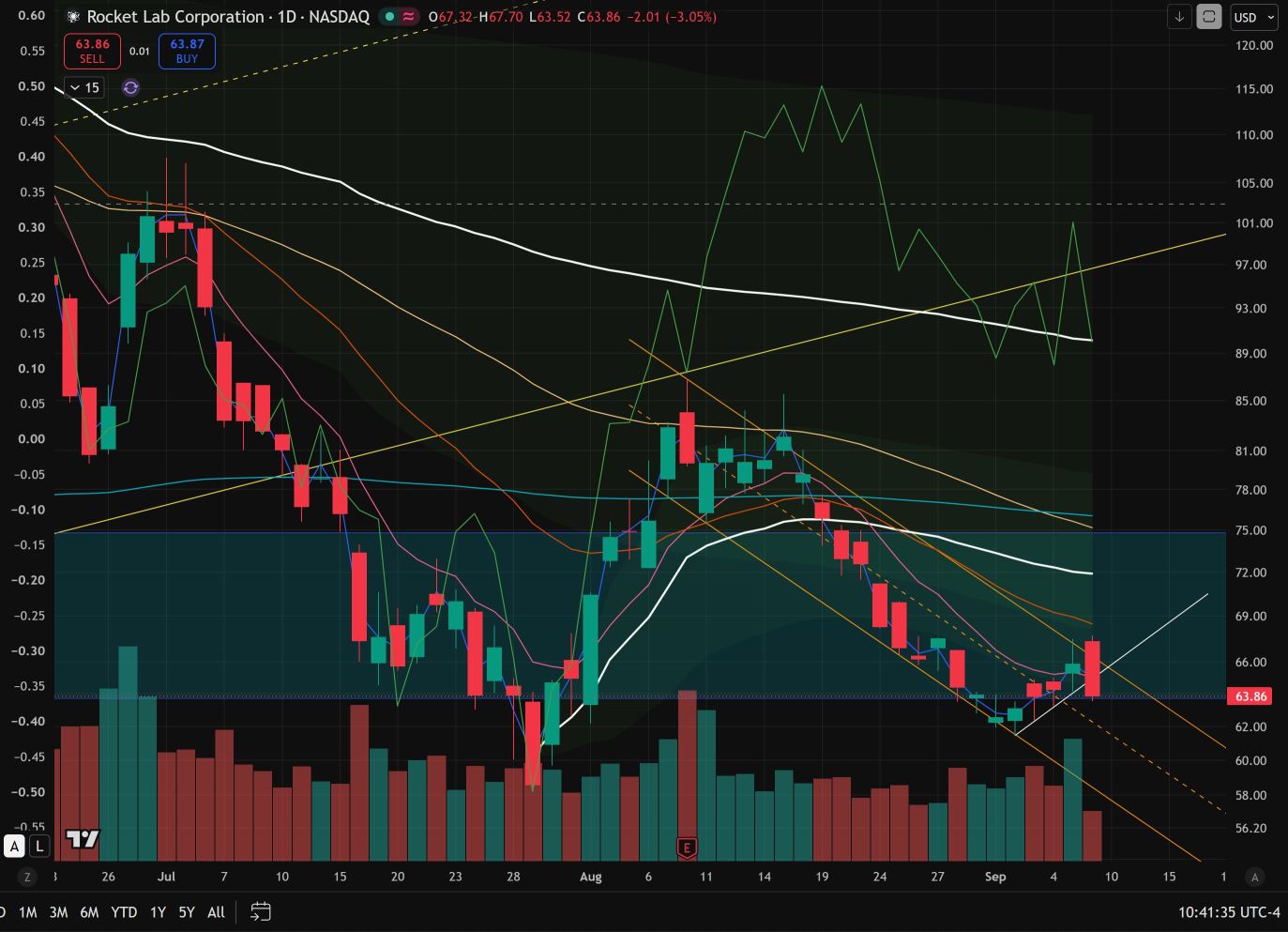
Task: Click the 0.01 spread value
Action: pos(139,52)
